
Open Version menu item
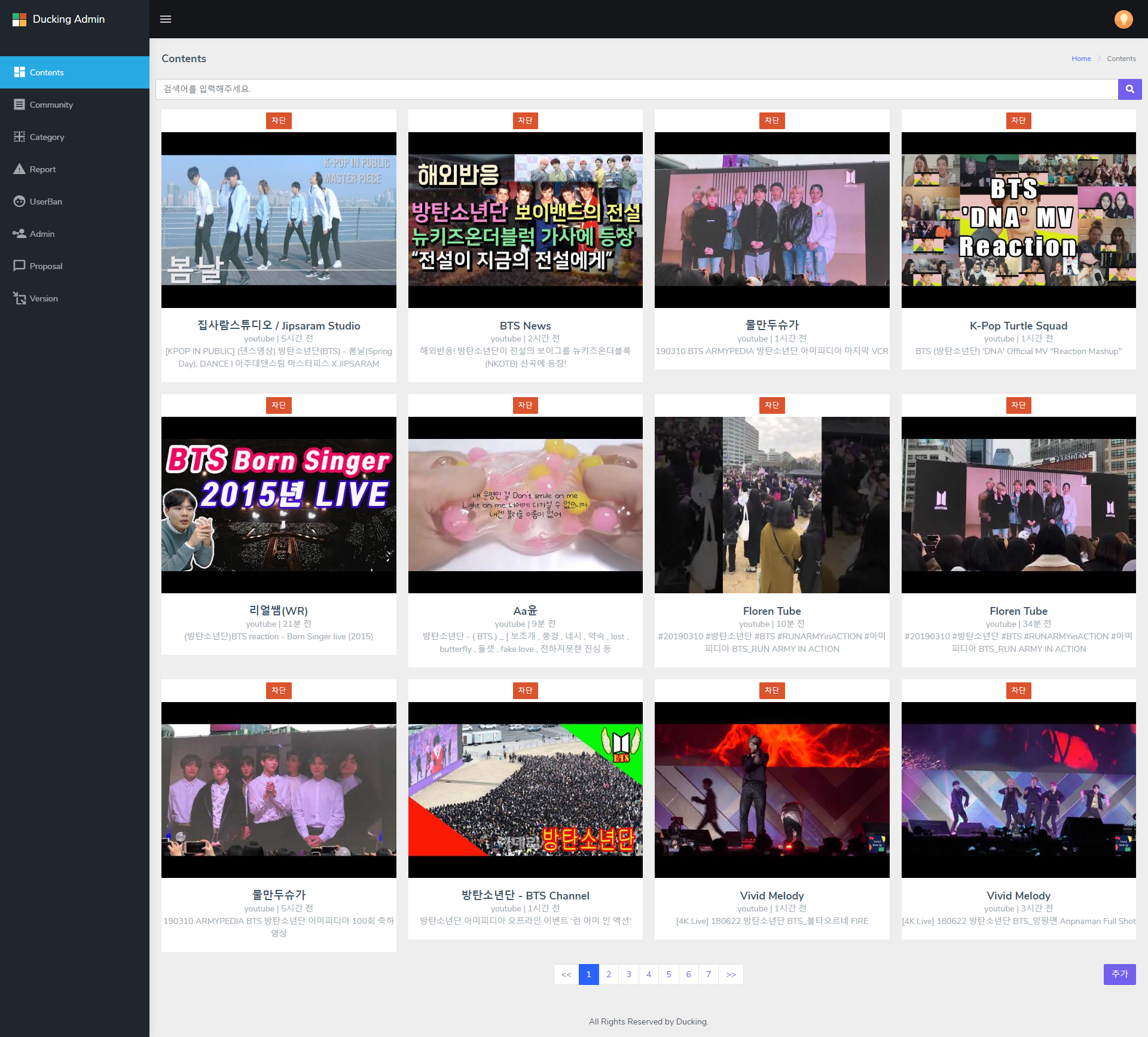coord(75,298)
